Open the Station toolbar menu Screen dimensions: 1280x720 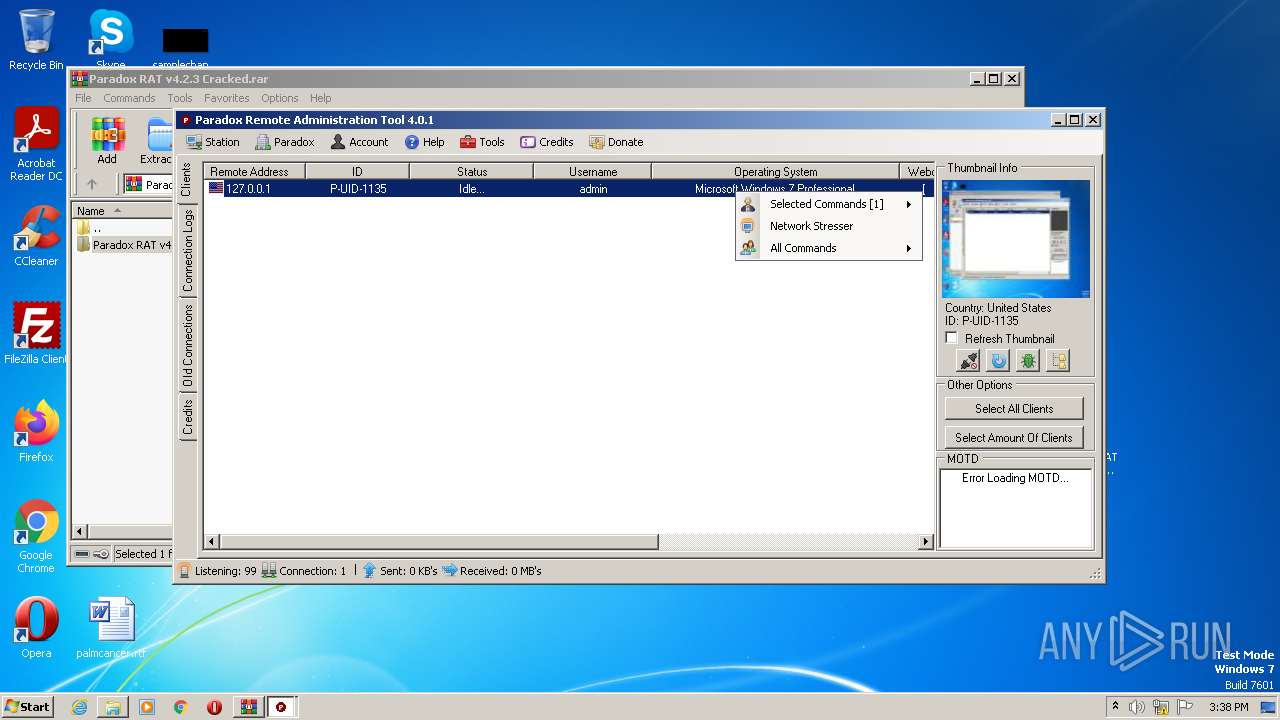pyautogui.click(x=213, y=142)
